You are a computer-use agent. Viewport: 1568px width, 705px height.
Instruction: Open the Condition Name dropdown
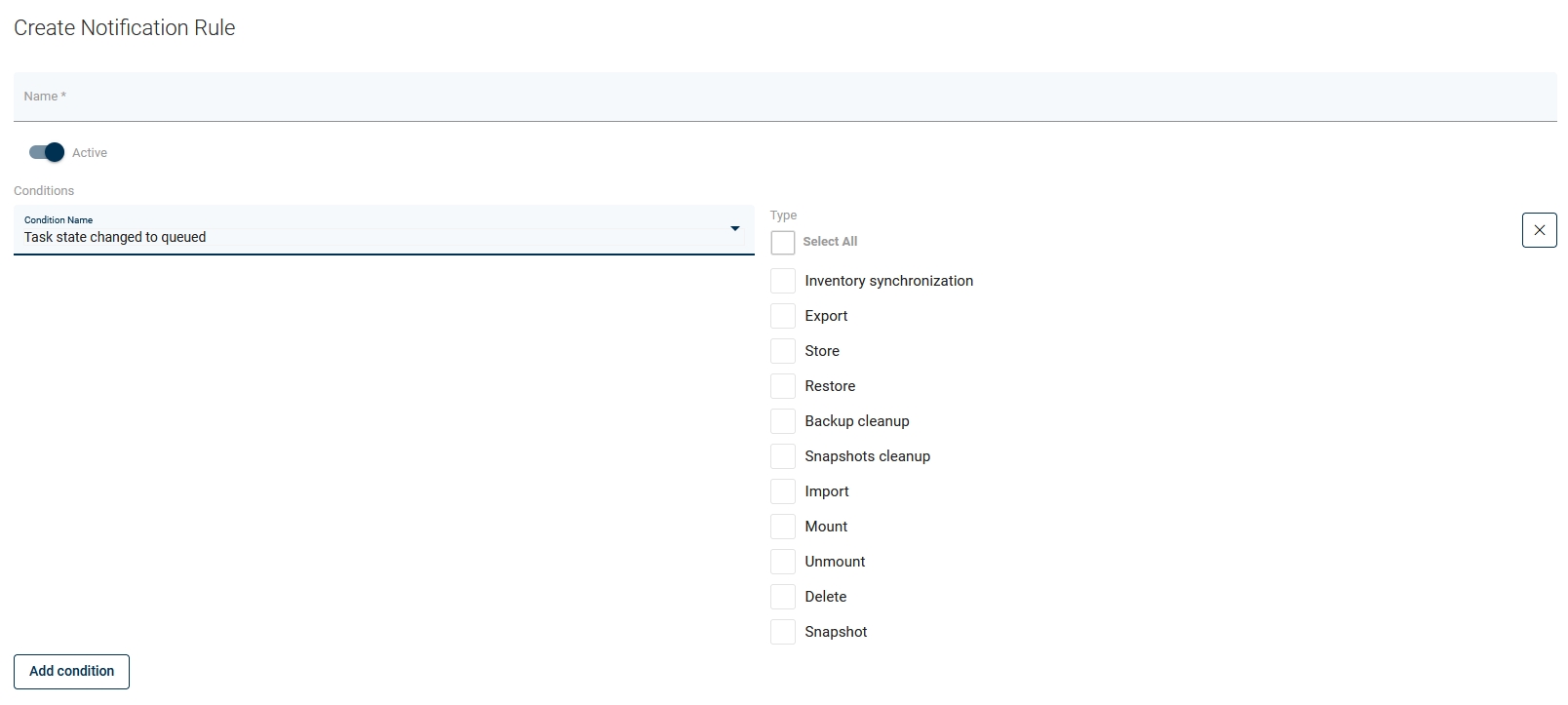(383, 230)
